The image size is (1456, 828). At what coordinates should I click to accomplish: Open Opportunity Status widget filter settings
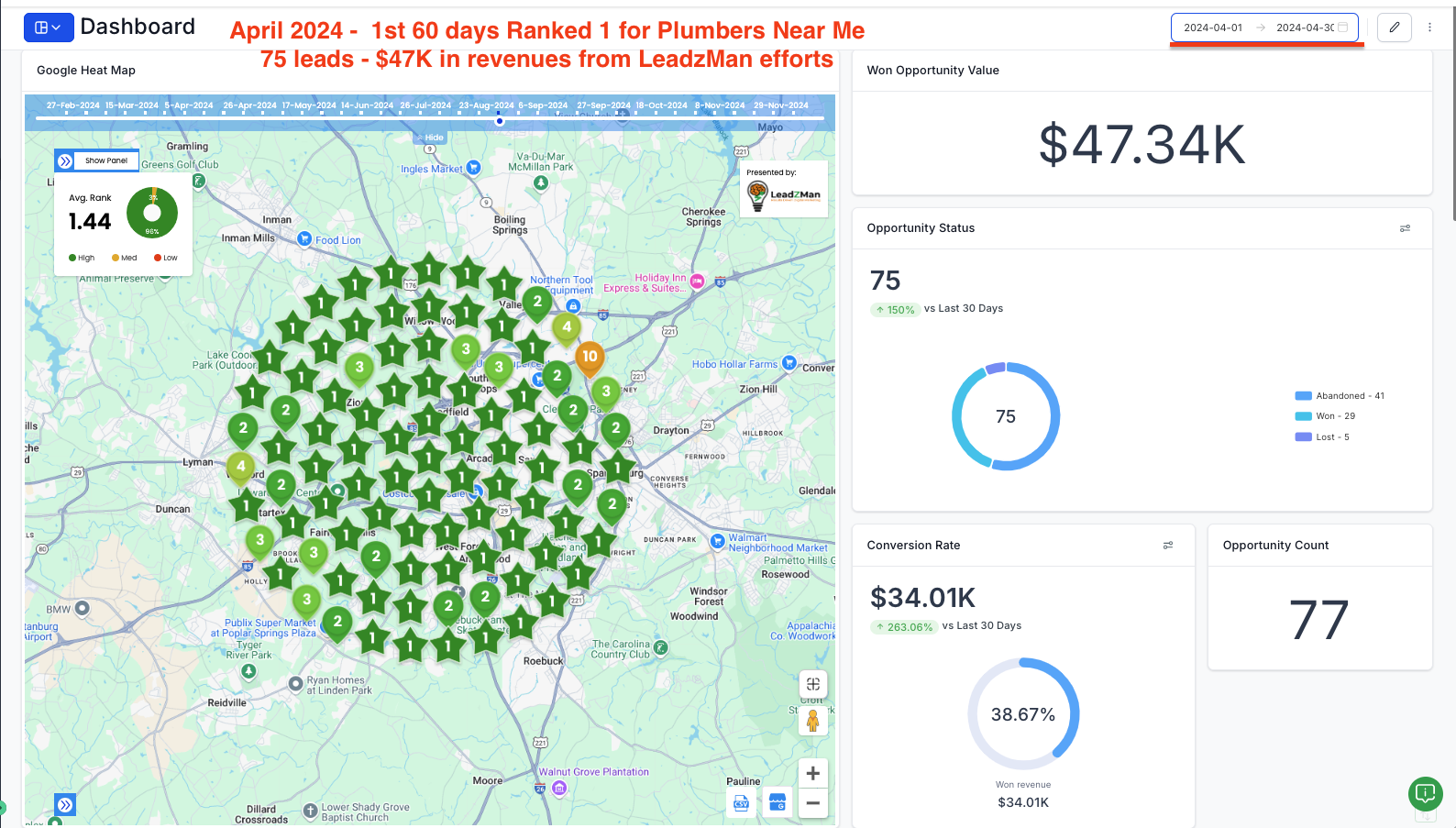[1405, 228]
